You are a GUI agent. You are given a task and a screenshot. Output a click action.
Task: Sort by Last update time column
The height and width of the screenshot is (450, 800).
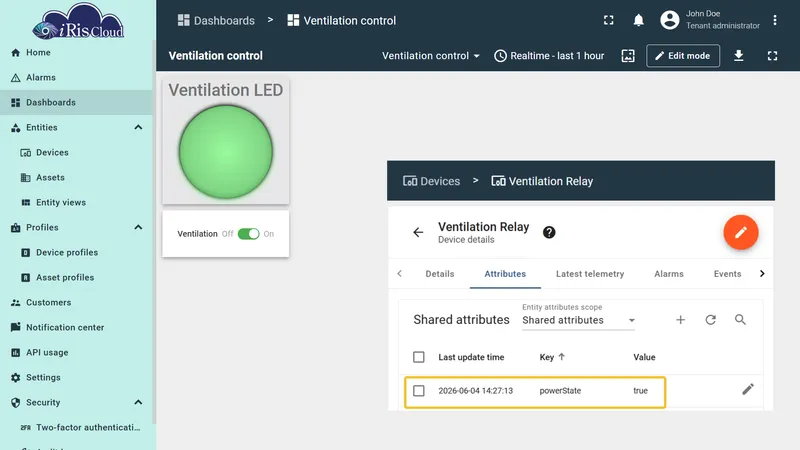click(471, 357)
